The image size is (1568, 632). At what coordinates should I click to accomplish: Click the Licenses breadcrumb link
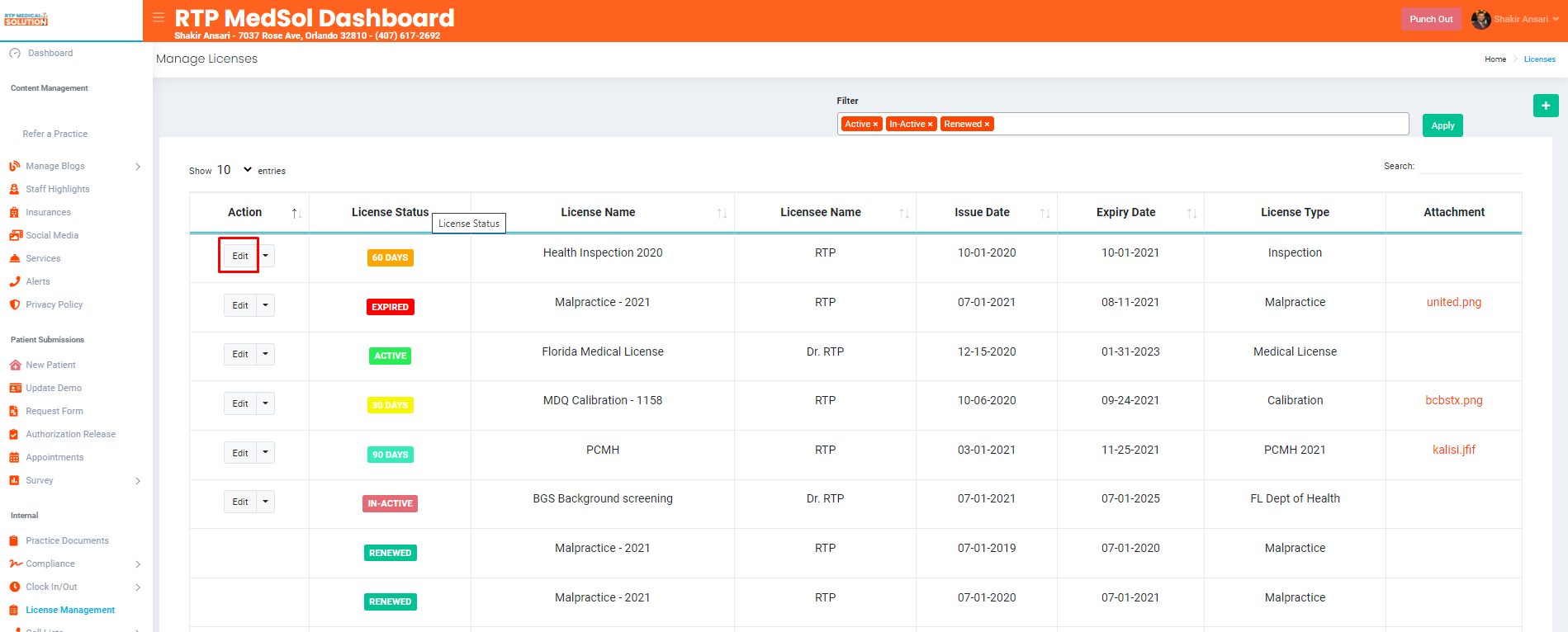pos(1539,59)
